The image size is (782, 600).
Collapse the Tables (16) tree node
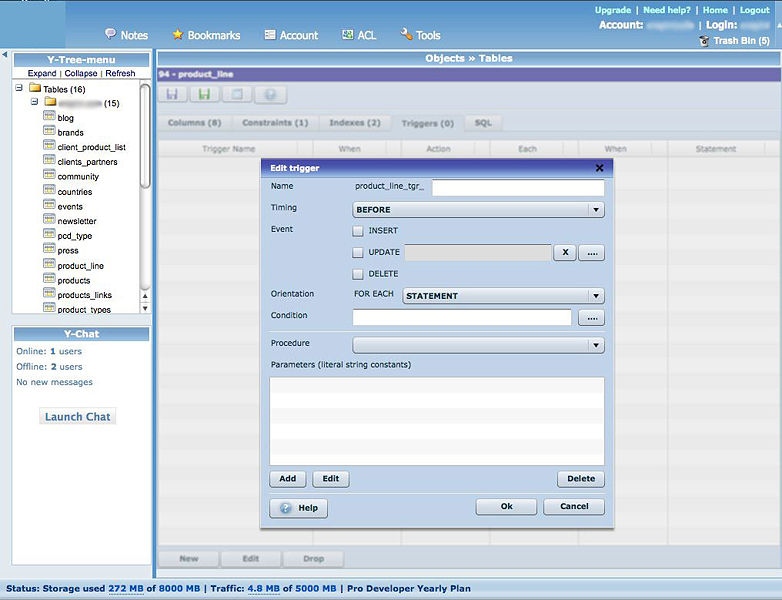click(19, 88)
